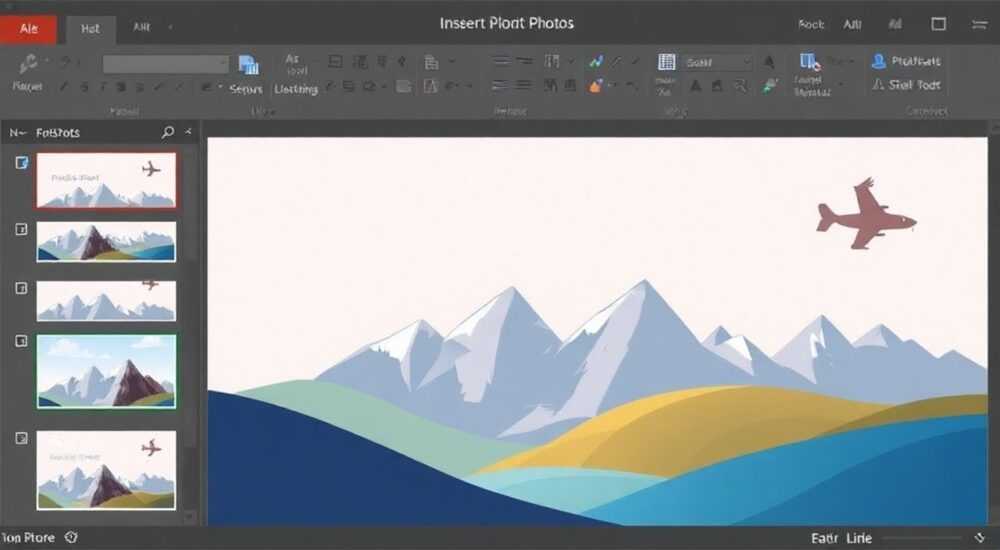Click the blue person icon beside Plolttatt
1000x550 pixels.
point(878,61)
